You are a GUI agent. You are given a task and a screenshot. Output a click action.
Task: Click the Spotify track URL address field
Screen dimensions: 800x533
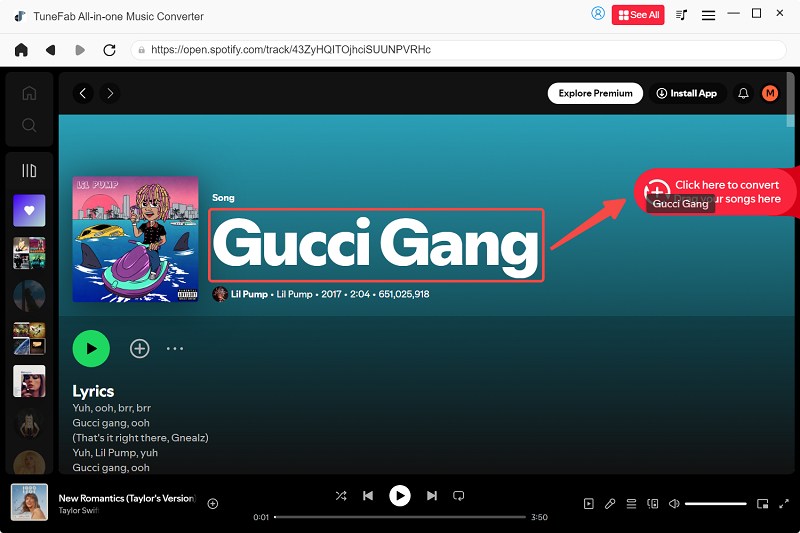coord(458,50)
